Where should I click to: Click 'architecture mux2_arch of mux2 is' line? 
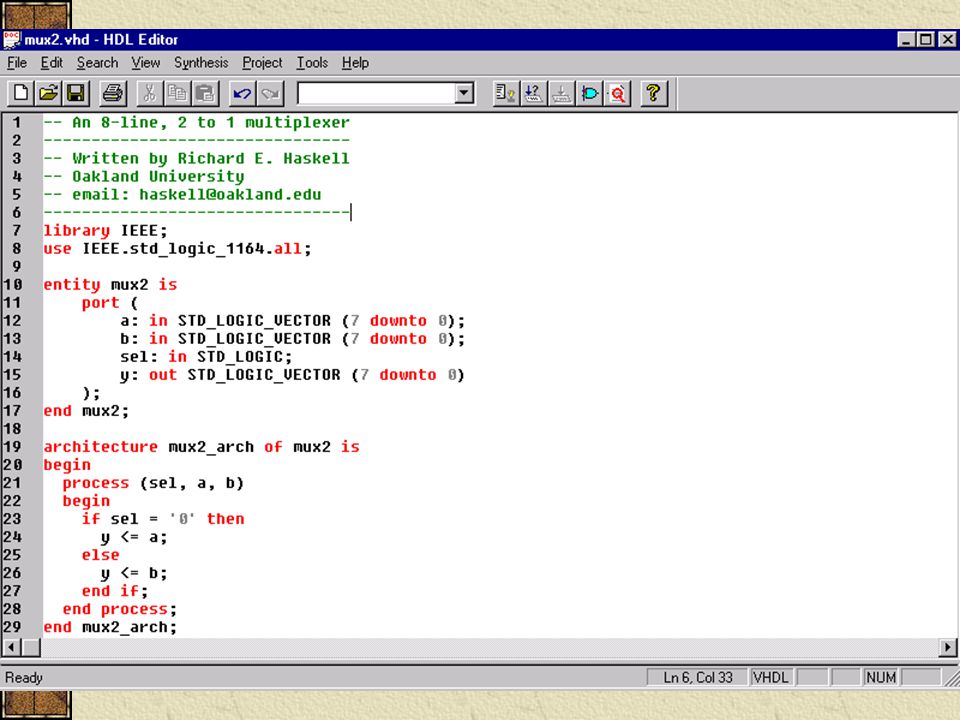201,447
